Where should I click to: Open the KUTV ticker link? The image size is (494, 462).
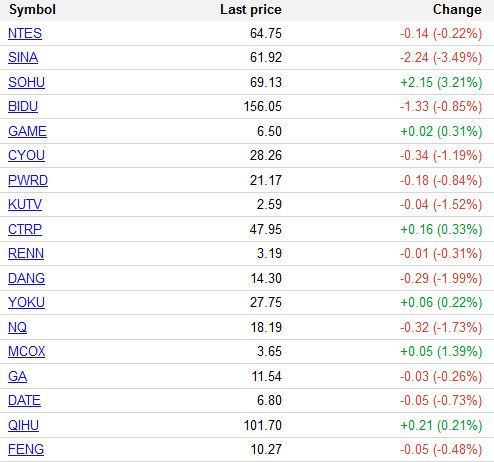(25, 204)
